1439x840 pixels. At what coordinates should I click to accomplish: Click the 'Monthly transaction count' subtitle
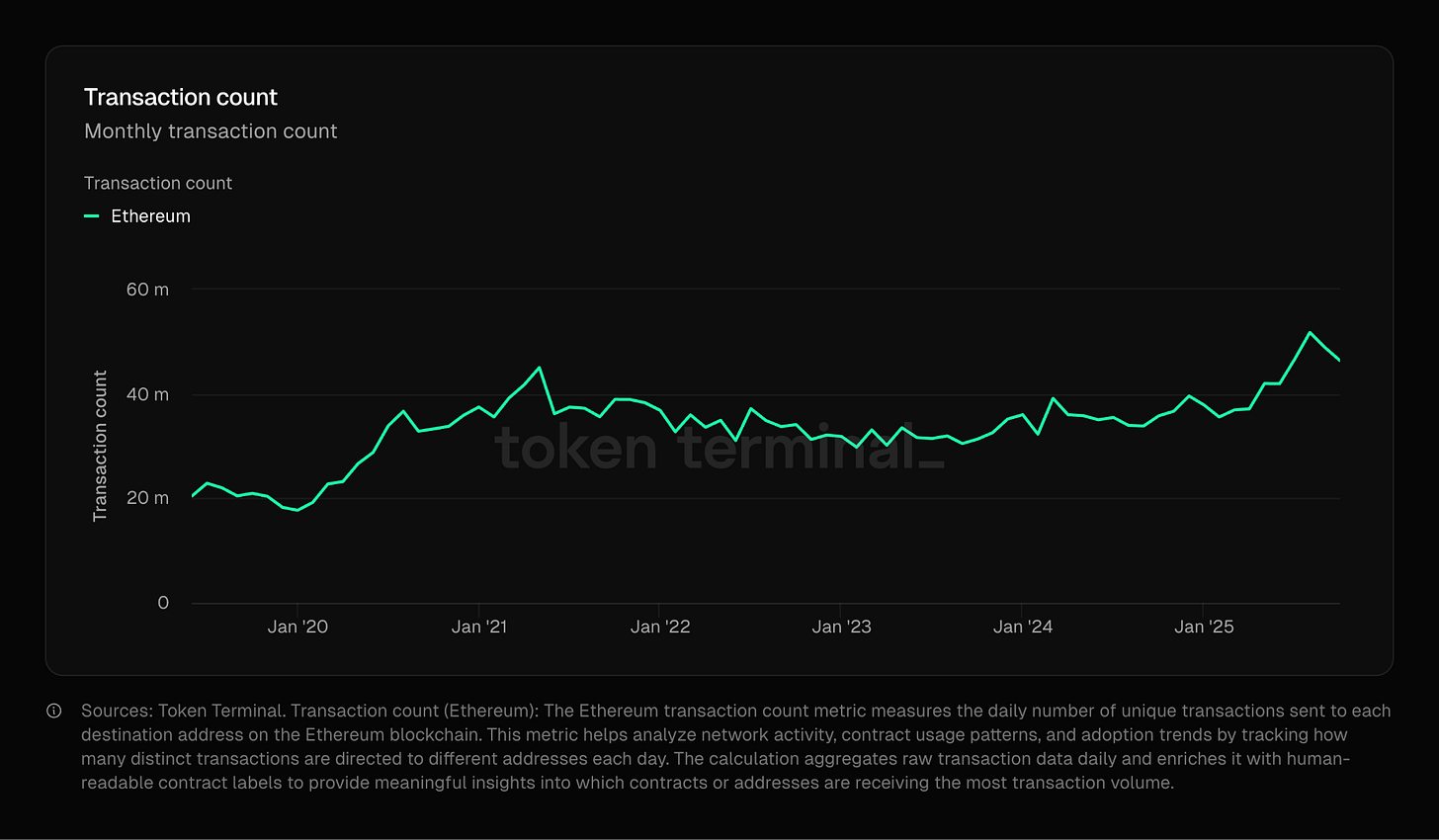tap(211, 131)
